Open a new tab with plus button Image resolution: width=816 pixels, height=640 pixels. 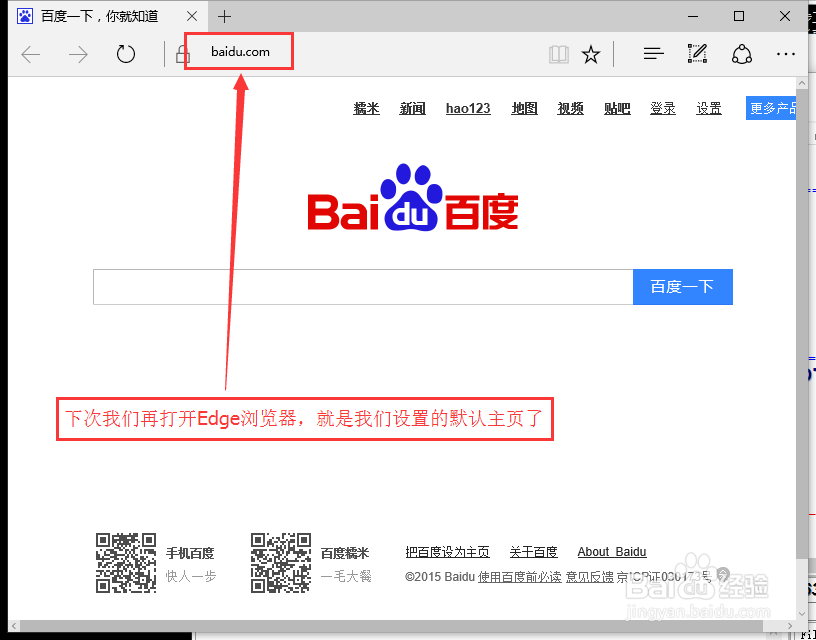click(x=224, y=17)
